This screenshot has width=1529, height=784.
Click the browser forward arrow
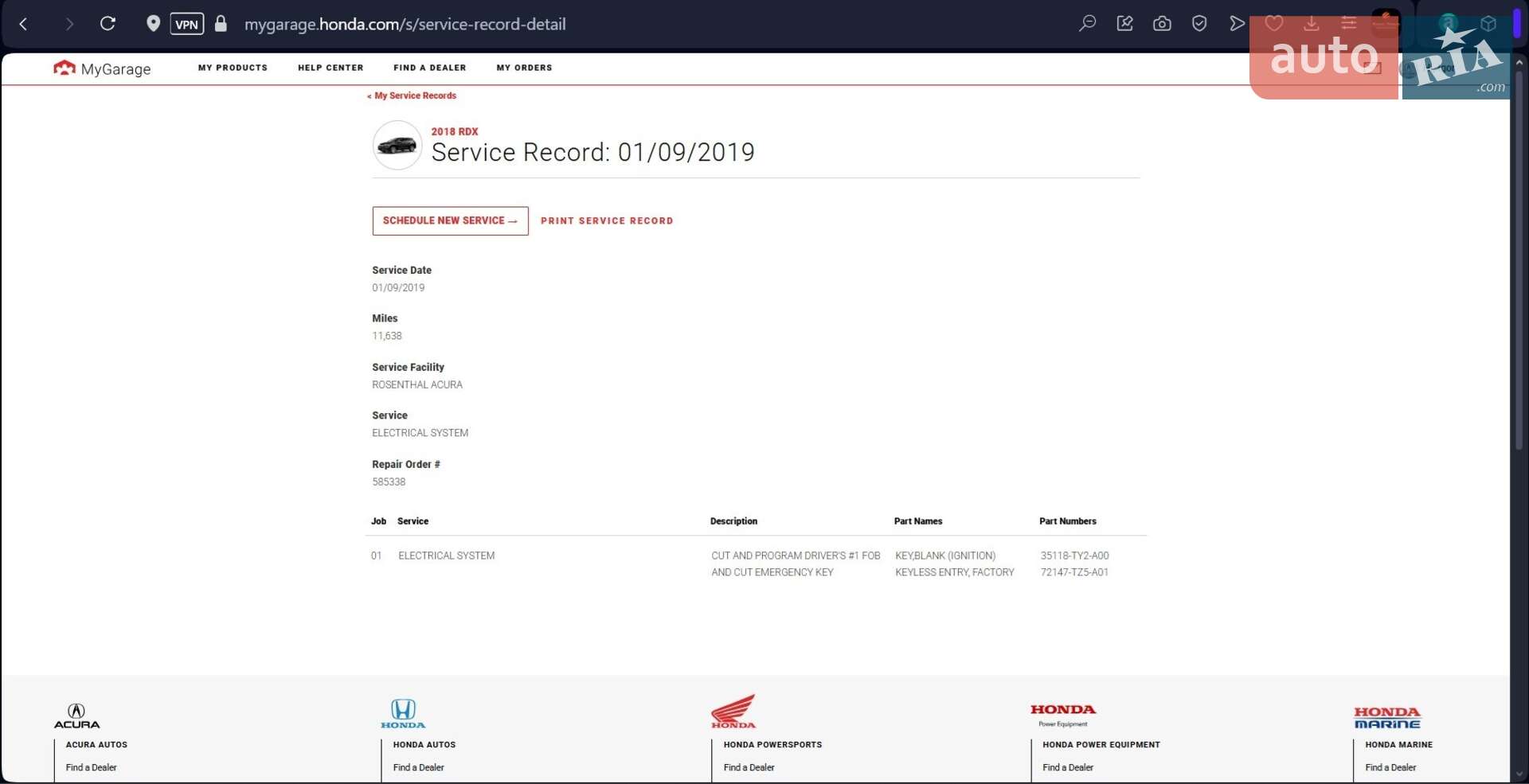(x=69, y=24)
